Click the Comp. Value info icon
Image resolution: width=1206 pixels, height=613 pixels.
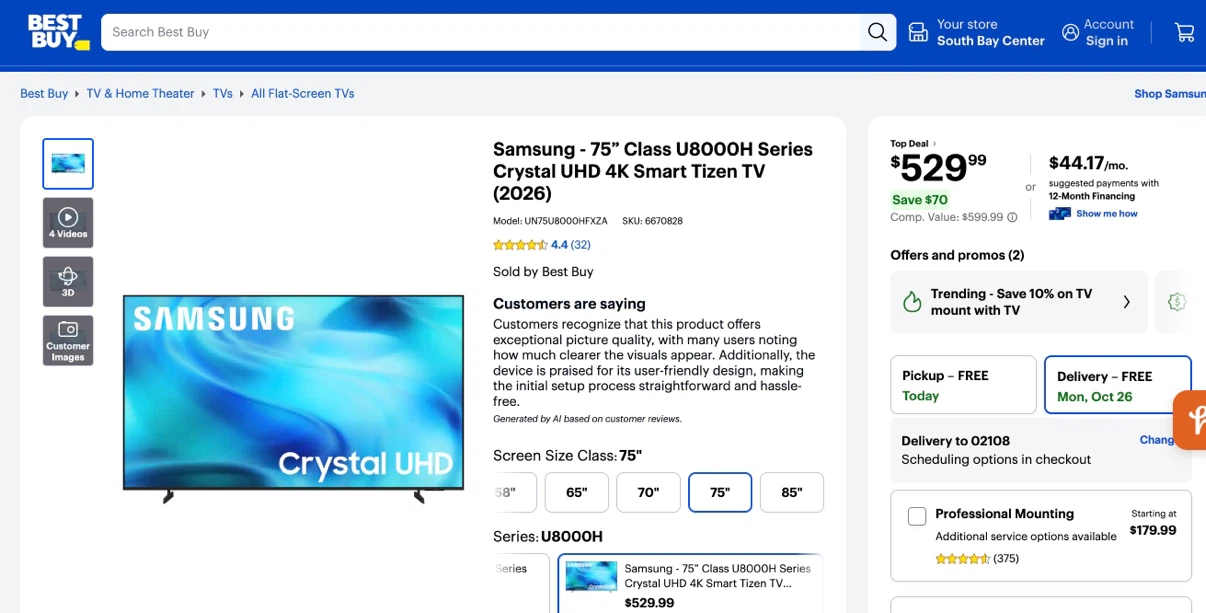click(1012, 217)
